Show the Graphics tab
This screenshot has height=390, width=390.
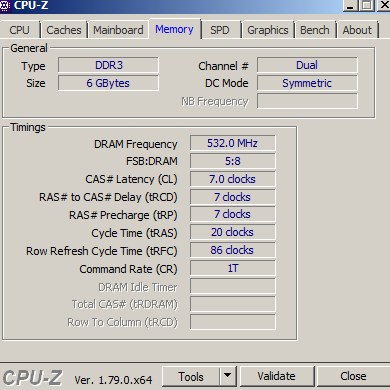point(268,30)
